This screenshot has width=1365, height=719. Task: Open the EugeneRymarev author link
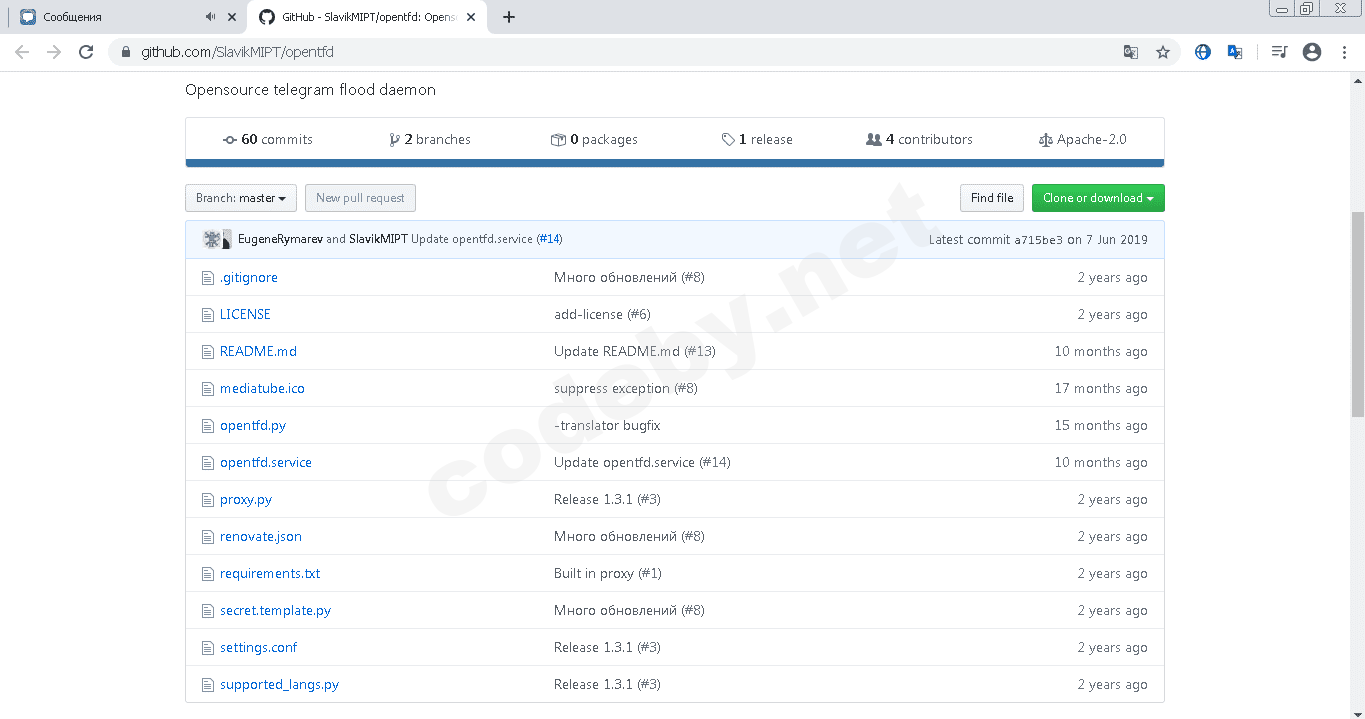tap(280, 239)
